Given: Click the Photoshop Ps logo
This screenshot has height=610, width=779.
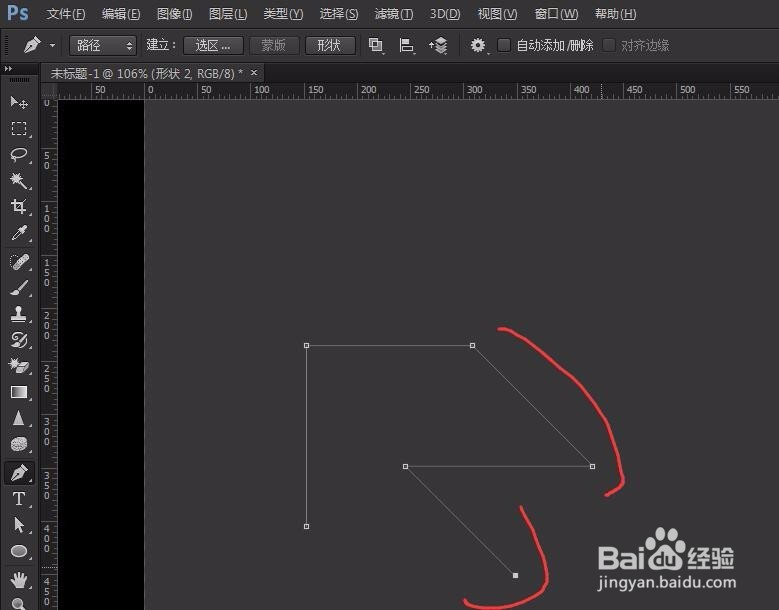Looking at the screenshot, I should [18, 12].
